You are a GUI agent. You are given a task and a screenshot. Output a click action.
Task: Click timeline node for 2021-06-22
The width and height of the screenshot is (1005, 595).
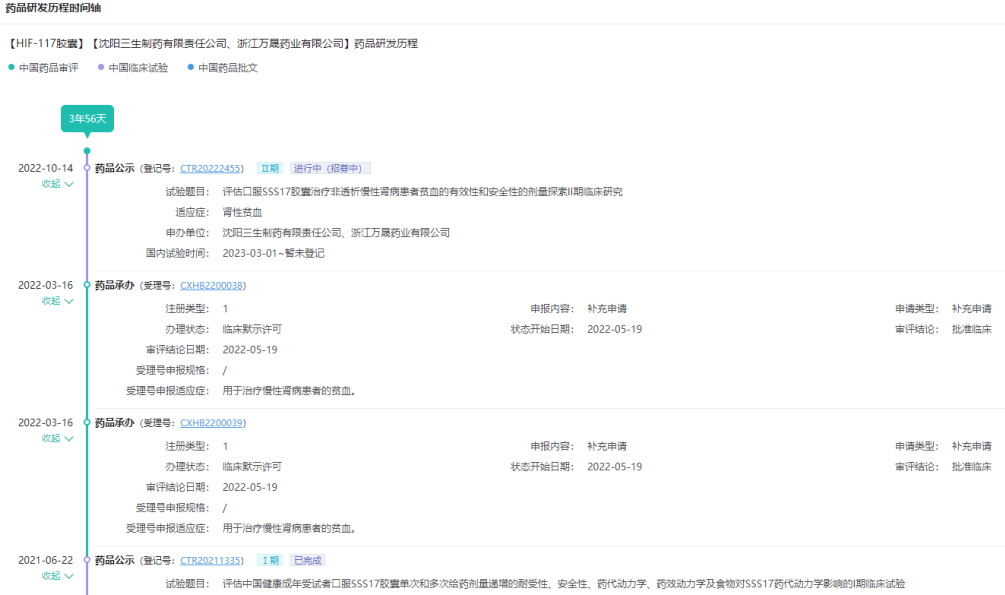(87, 560)
